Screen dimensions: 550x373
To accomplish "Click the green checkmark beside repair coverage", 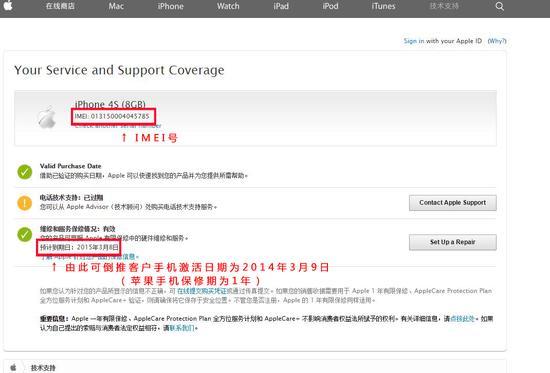I will coord(25,234).
